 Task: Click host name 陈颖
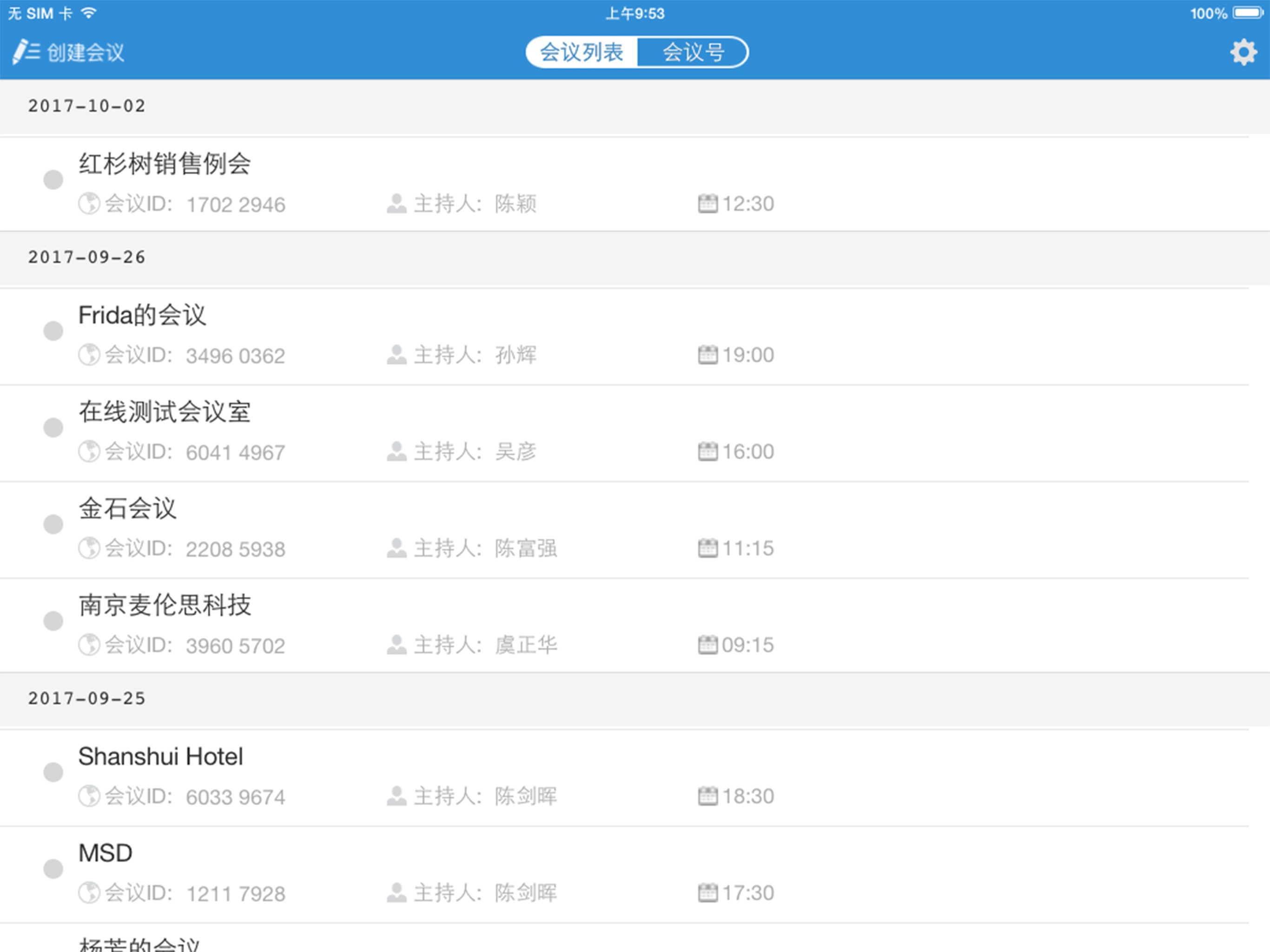pyautogui.click(x=516, y=204)
